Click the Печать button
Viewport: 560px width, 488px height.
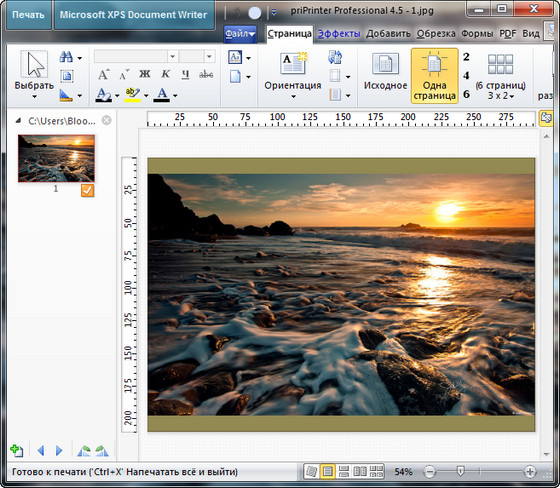[29, 15]
